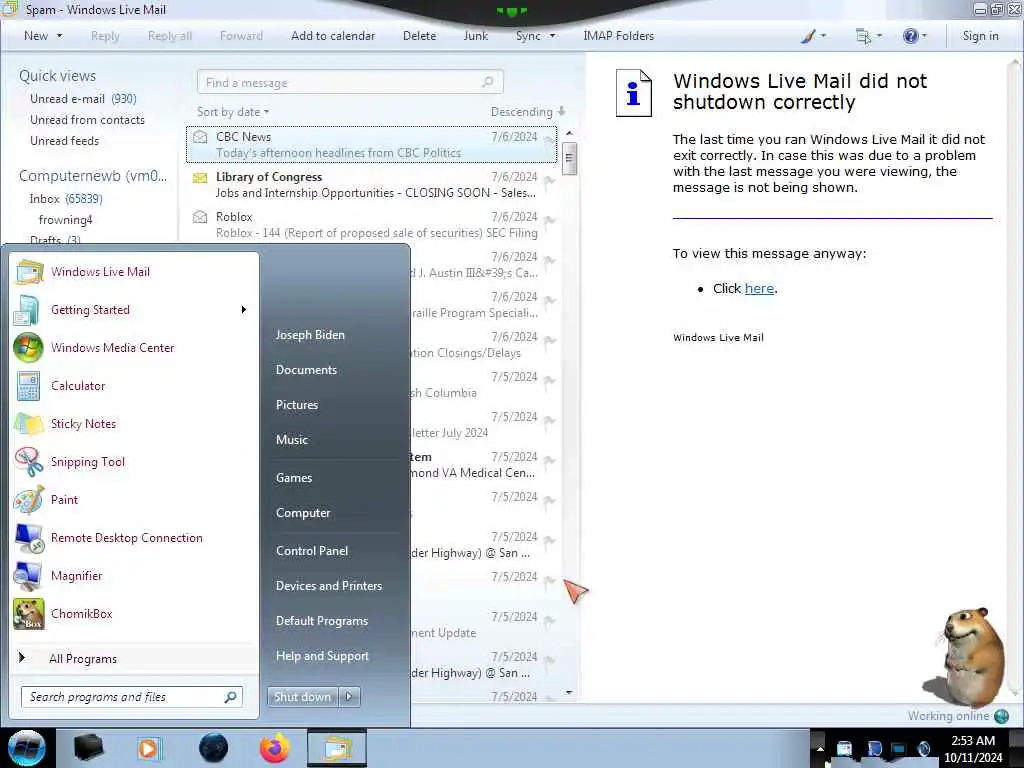Screen dimensions: 1024x768
Task: Open Default Programs
Action: tap(321, 621)
